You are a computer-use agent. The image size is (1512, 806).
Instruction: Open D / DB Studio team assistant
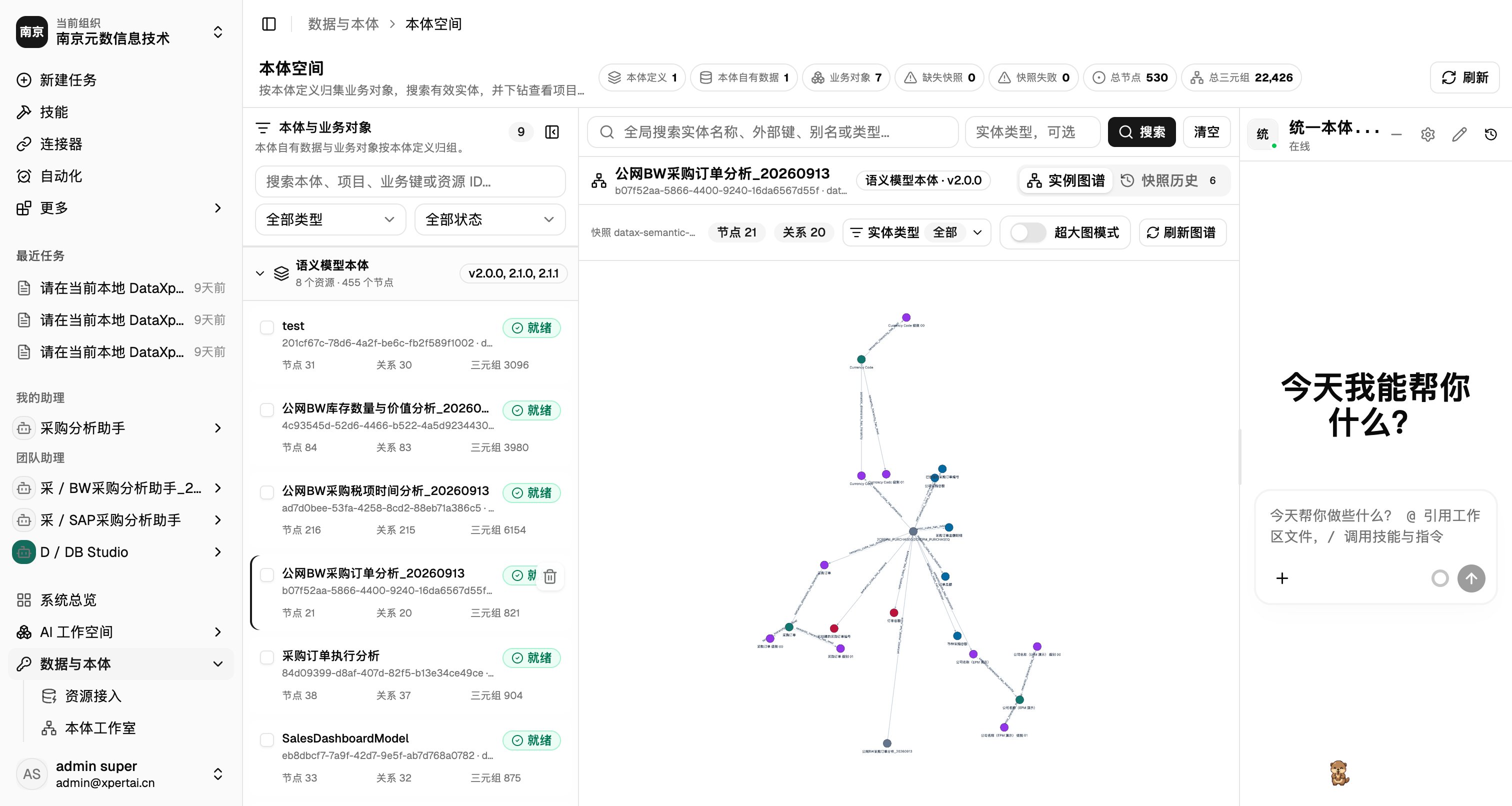[x=121, y=552]
